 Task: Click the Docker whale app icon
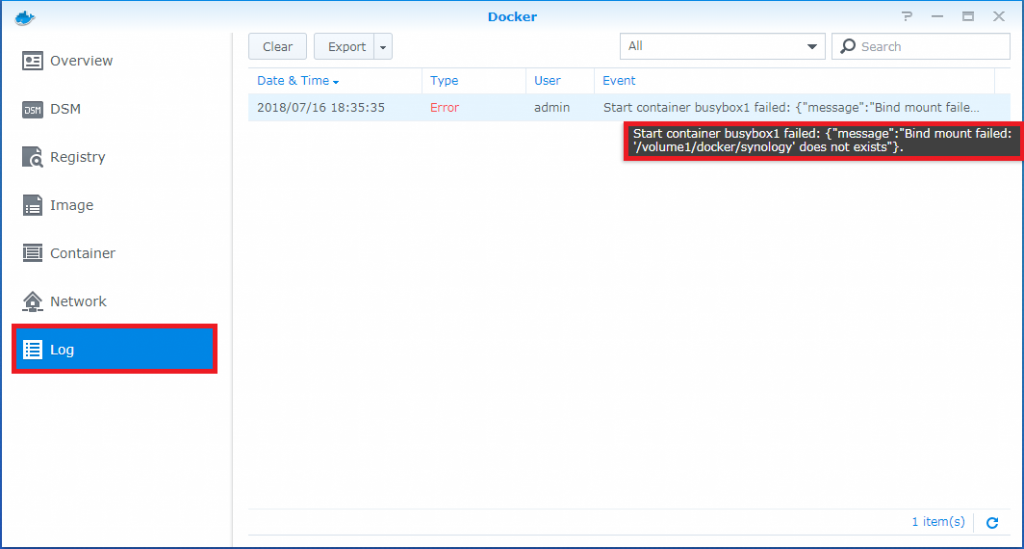[24, 18]
